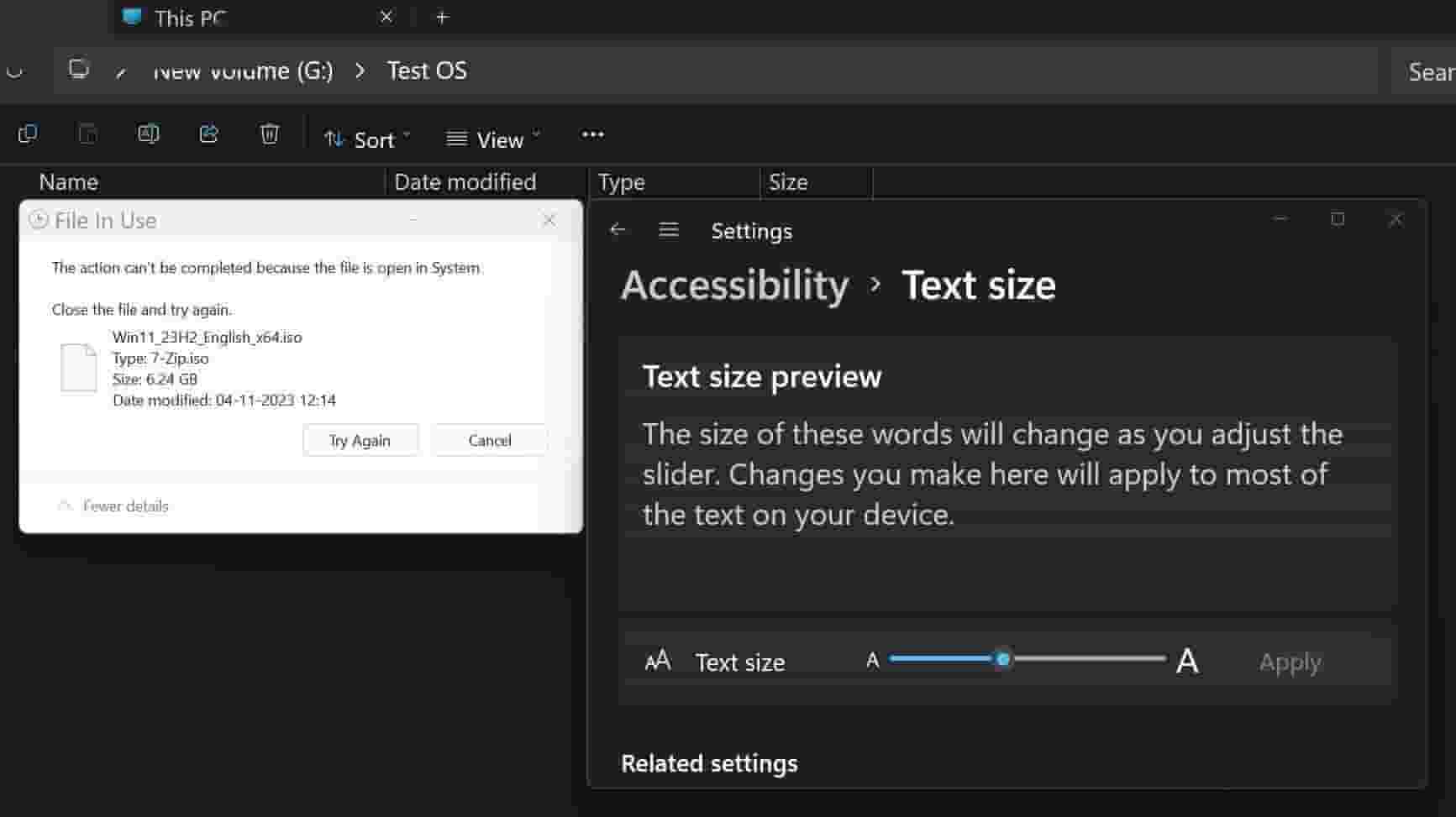This screenshot has width=1456, height=817.
Task: Click the Paste icon in toolbar
Action: click(88, 134)
